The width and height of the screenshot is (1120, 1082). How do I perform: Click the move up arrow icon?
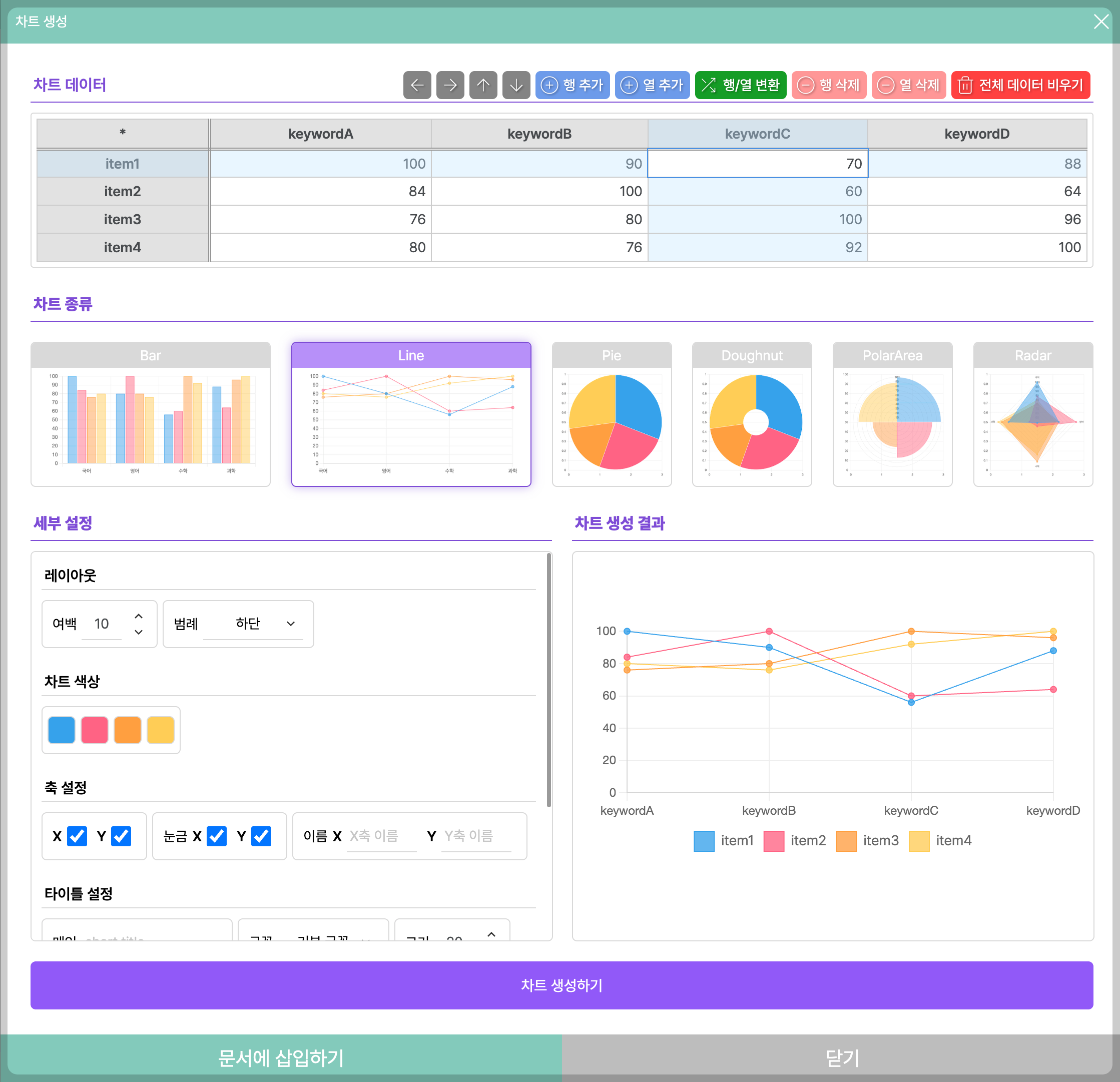pos(483,85)
